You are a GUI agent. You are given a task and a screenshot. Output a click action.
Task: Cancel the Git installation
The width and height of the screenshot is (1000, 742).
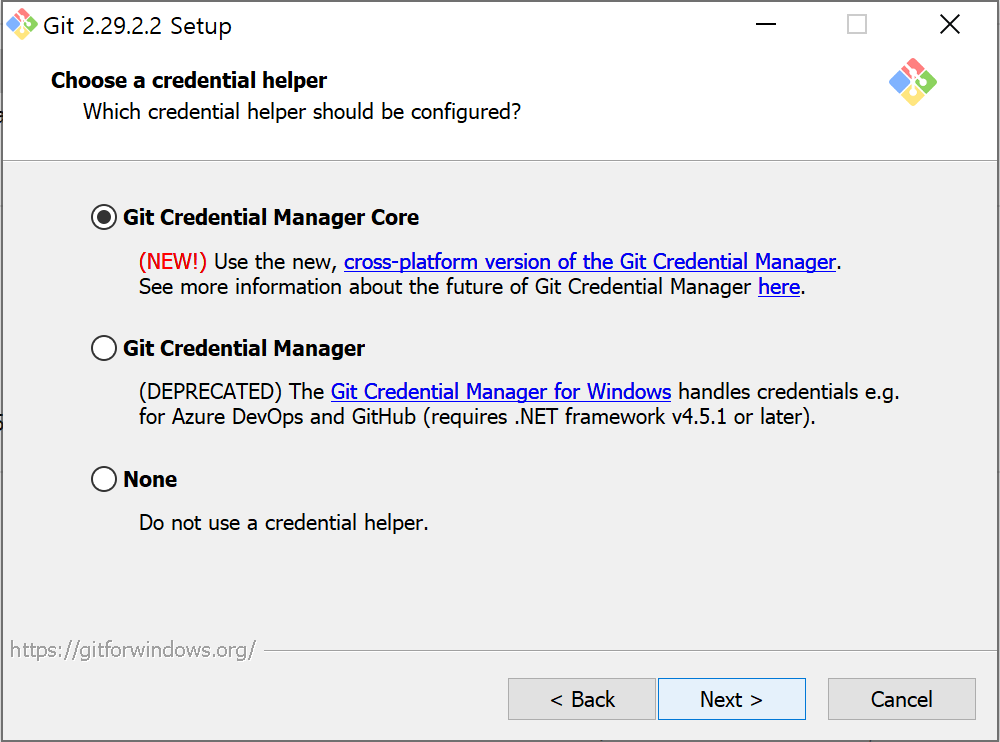[x=901, y=699]
